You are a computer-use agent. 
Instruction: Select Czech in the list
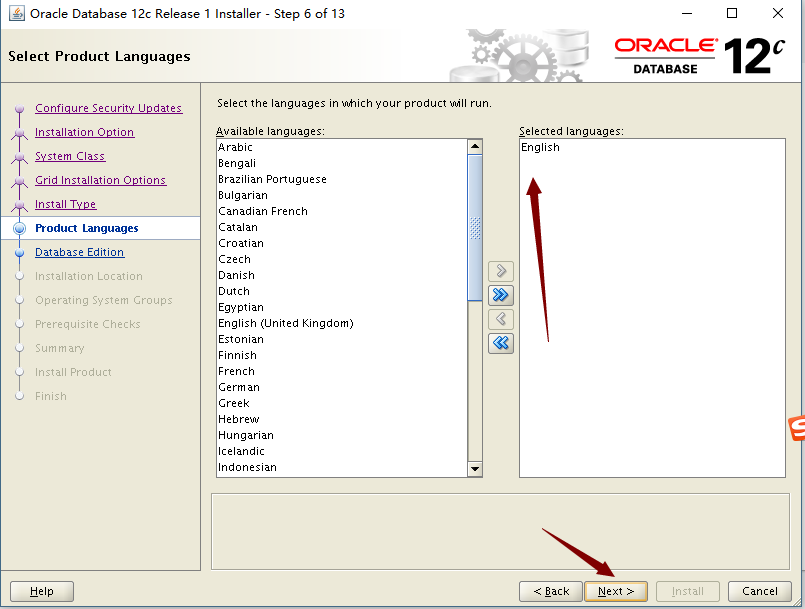[342, 259]
